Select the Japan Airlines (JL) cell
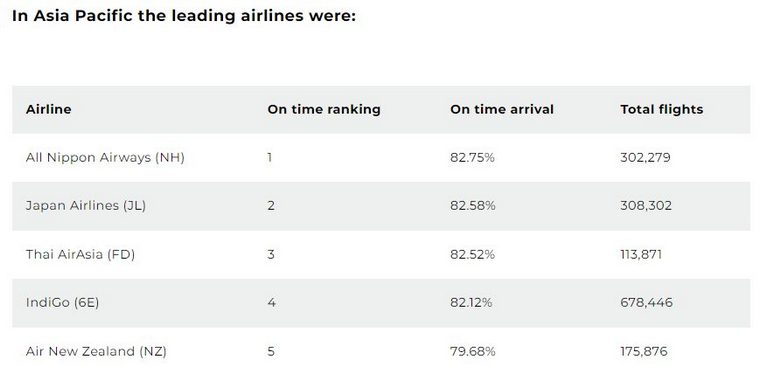Screen dimensions: 760x374 coord(86,206)
